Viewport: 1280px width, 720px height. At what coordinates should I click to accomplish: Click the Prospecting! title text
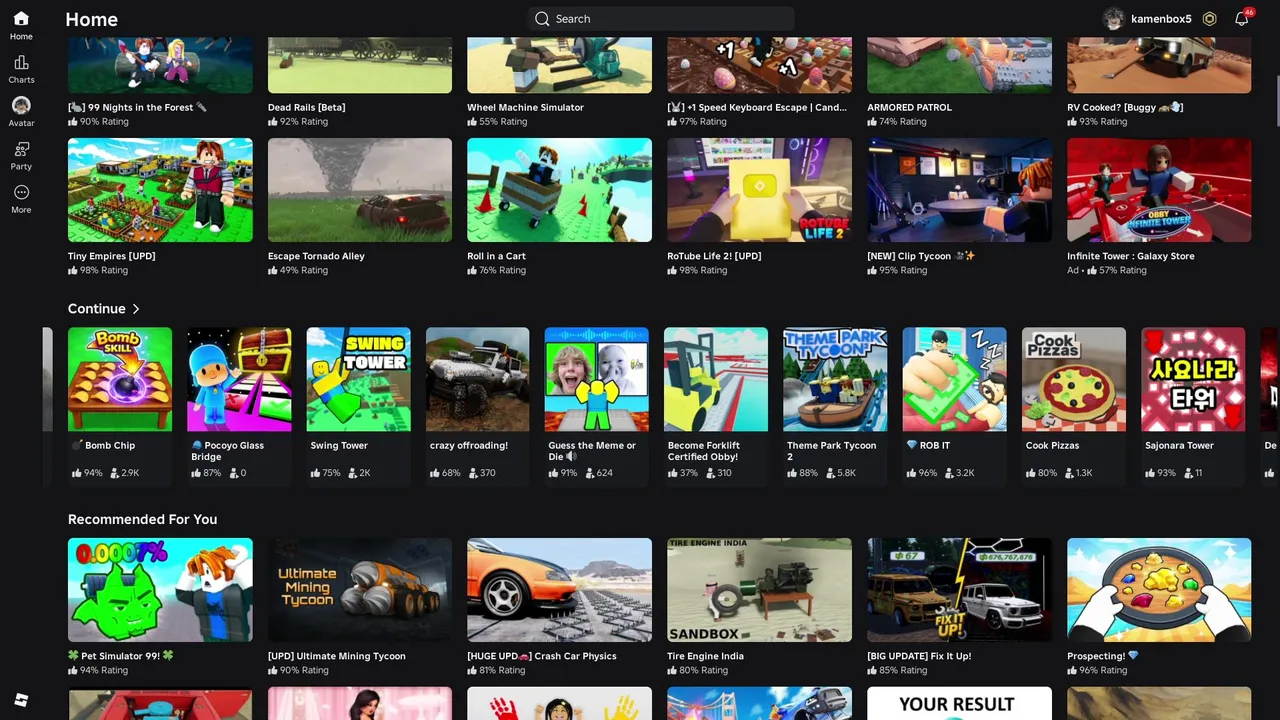[1102, 656]
